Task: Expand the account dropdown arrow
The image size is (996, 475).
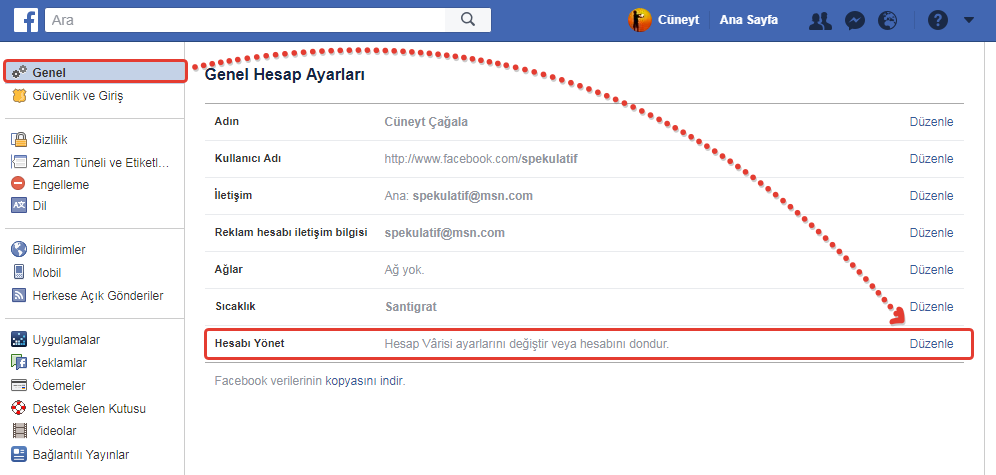Action: point(968,20)
